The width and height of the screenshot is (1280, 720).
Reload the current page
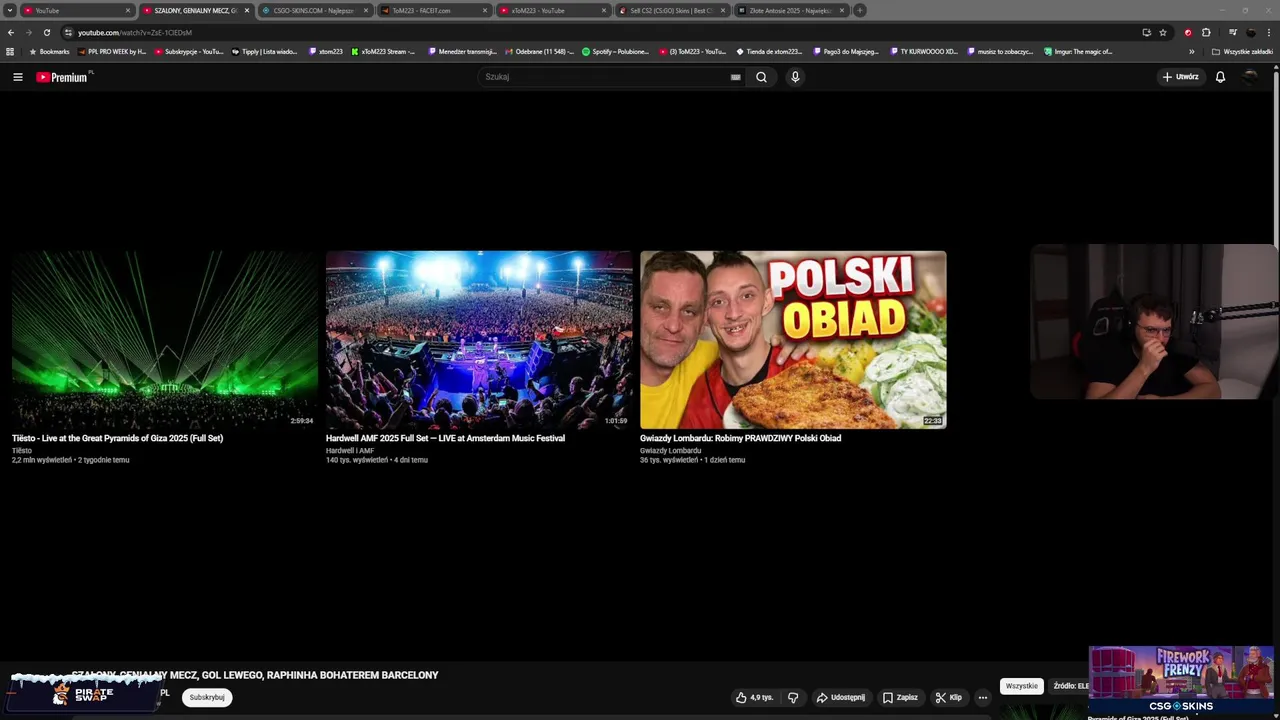46,32
